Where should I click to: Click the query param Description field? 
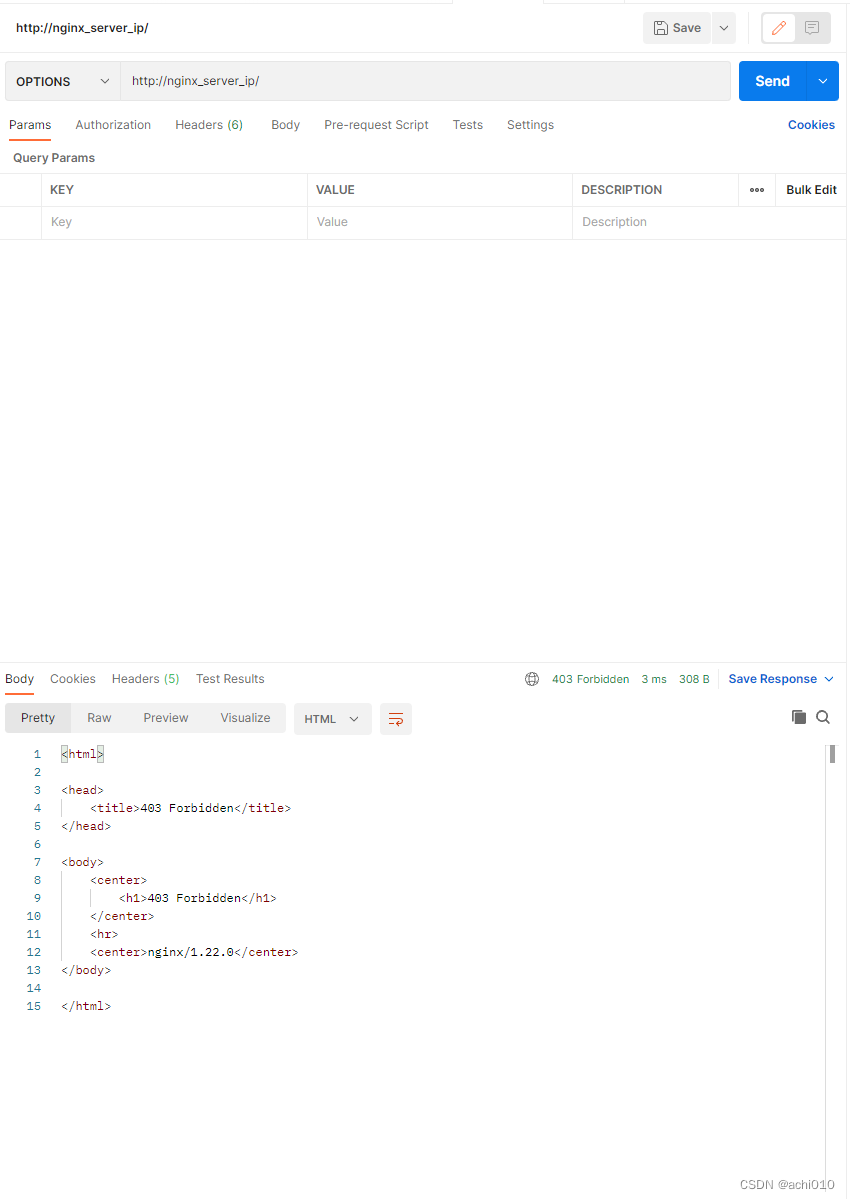coord(709,222)
